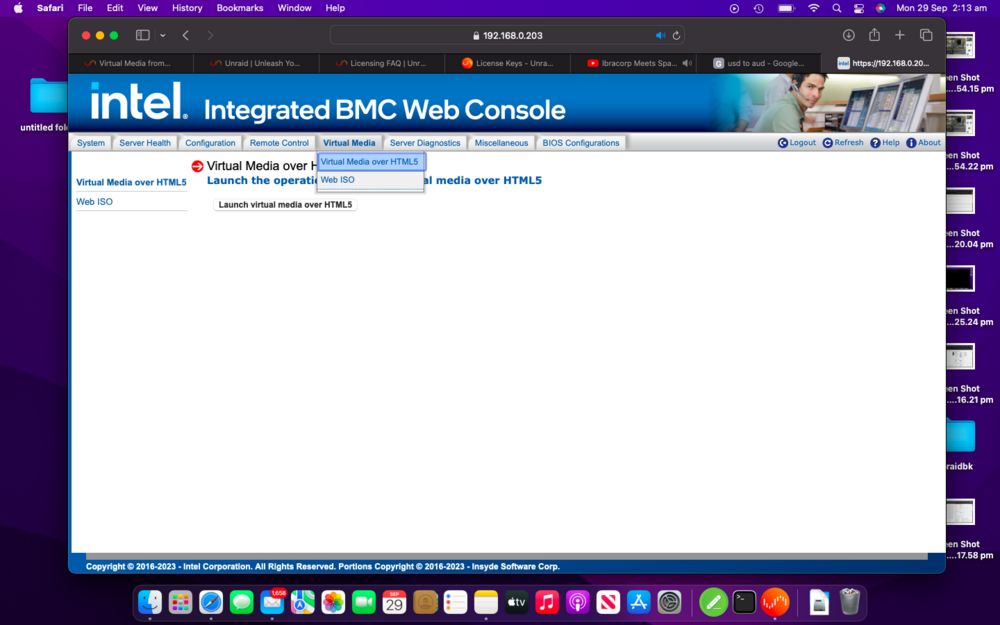Show Safari downloads
This screenshot has width=1000, height=625.
pyautogui.click(x=848, y=36)
